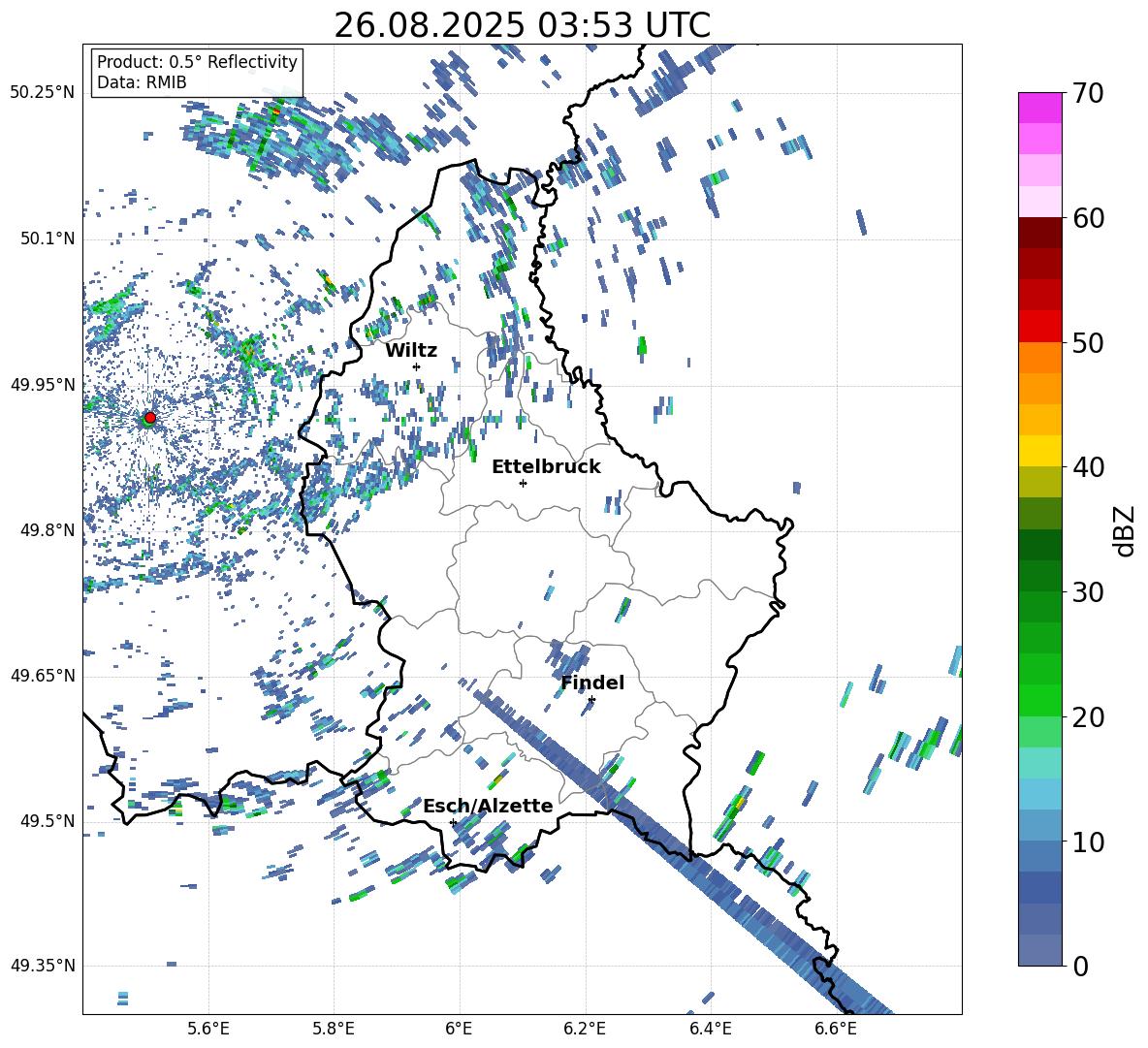Click the 30 value on the colorbar
This screenshot has width=1148, height=1048.
point(1088,592)
